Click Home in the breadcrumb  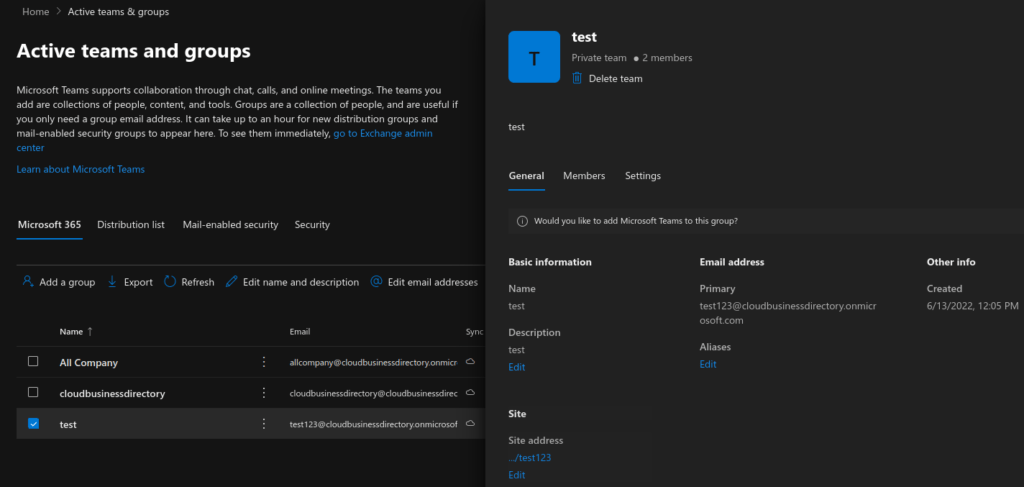(x=36, y=12)
